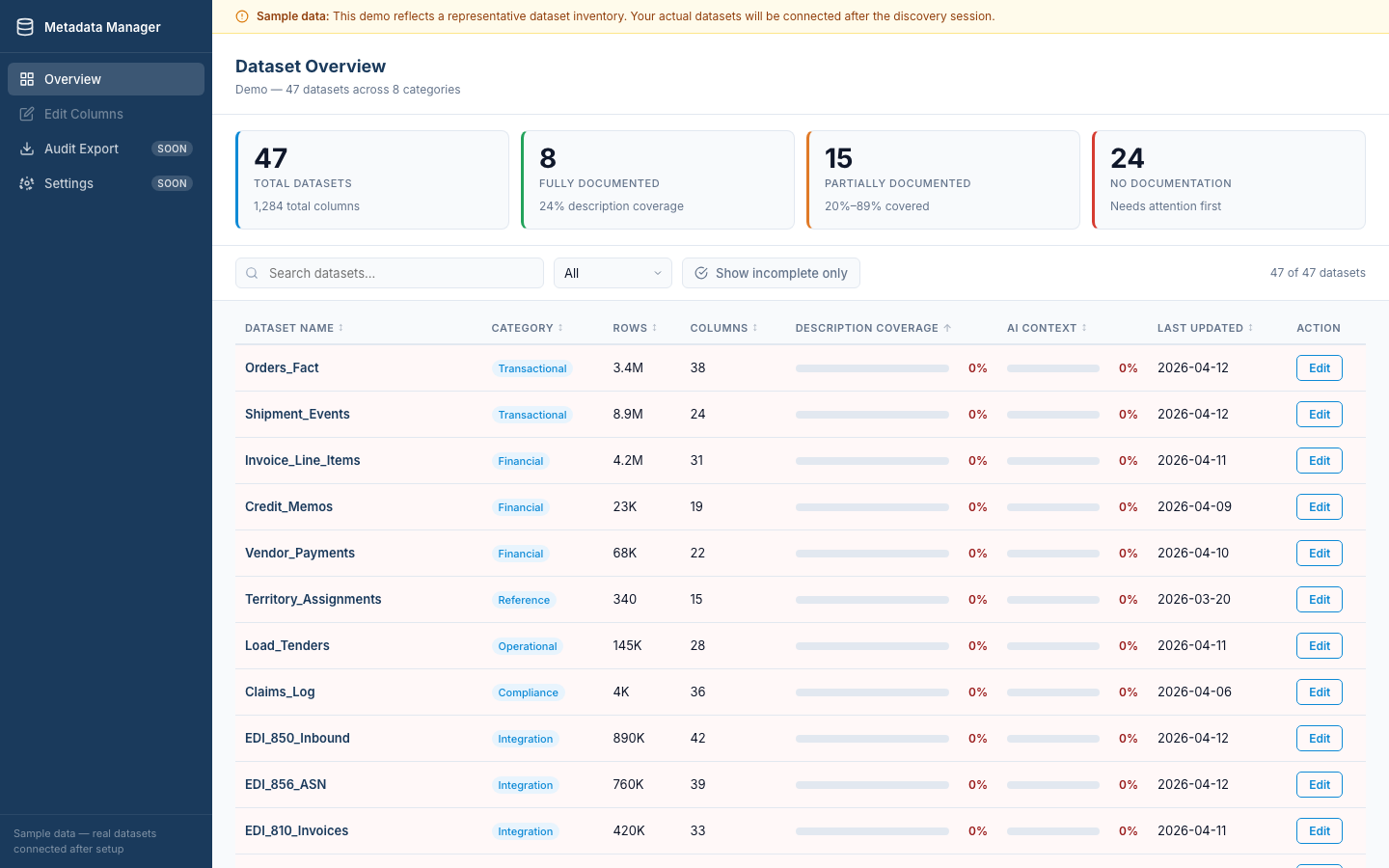Sort by AI Context arrow icon

coord(1084,328)
